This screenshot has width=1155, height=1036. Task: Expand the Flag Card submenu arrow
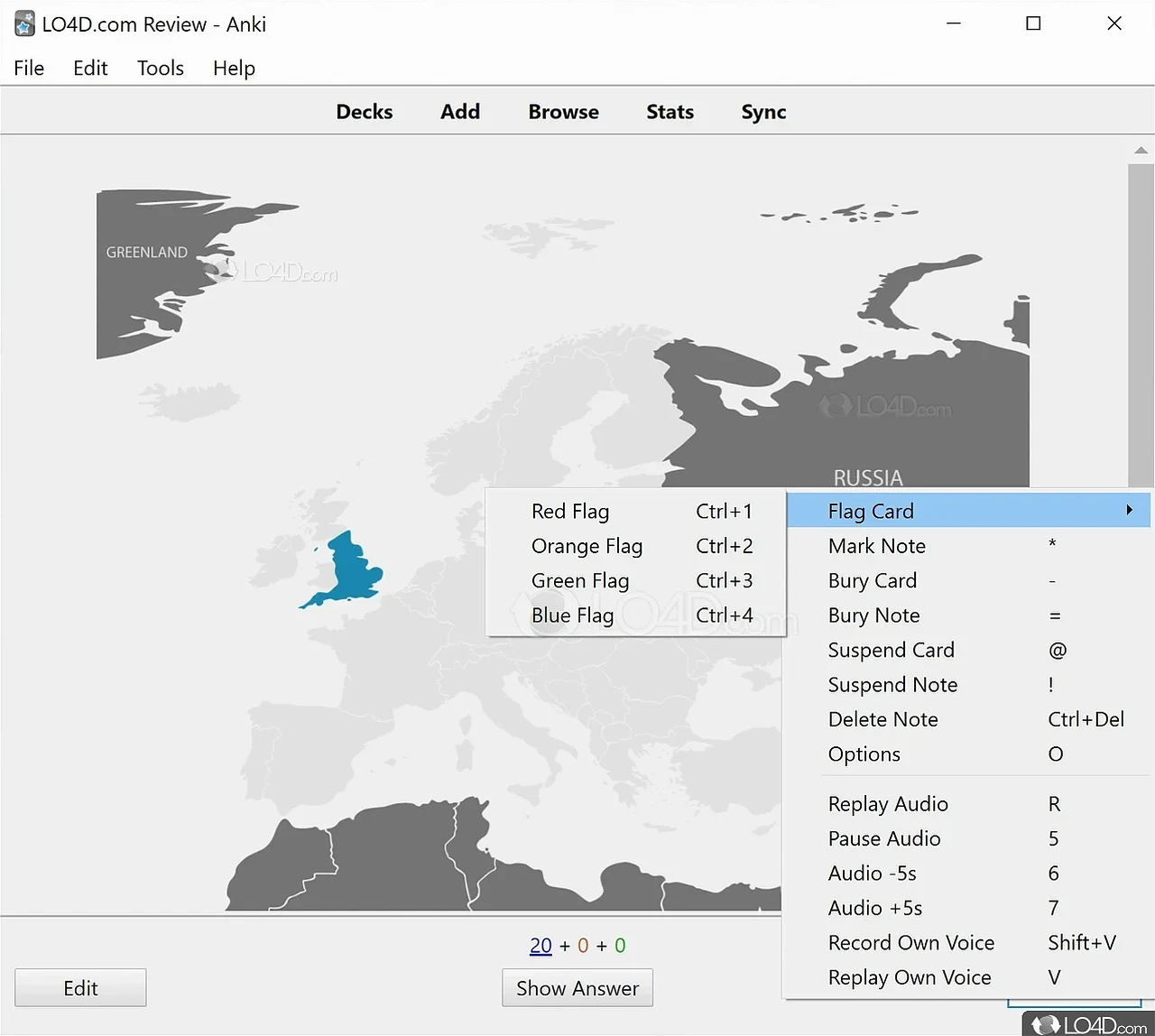[x=1129, y=511]
